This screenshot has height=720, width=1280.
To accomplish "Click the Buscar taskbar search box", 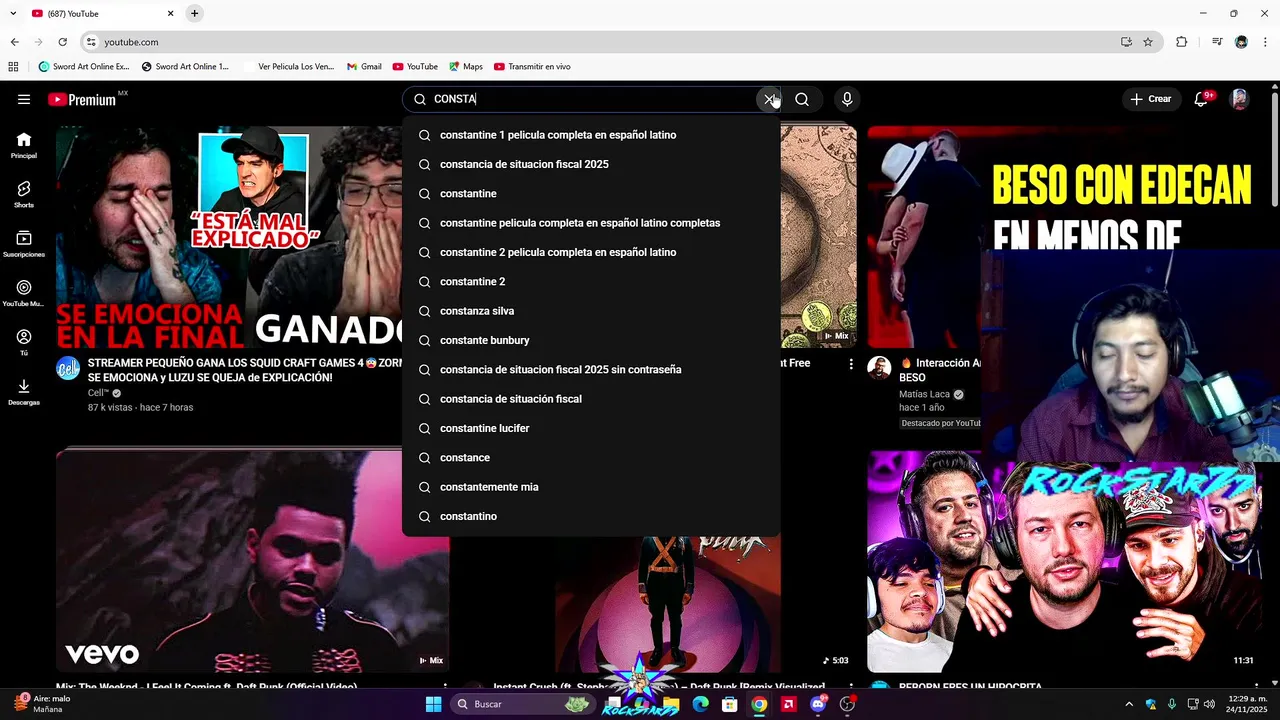I will [521, 704].
